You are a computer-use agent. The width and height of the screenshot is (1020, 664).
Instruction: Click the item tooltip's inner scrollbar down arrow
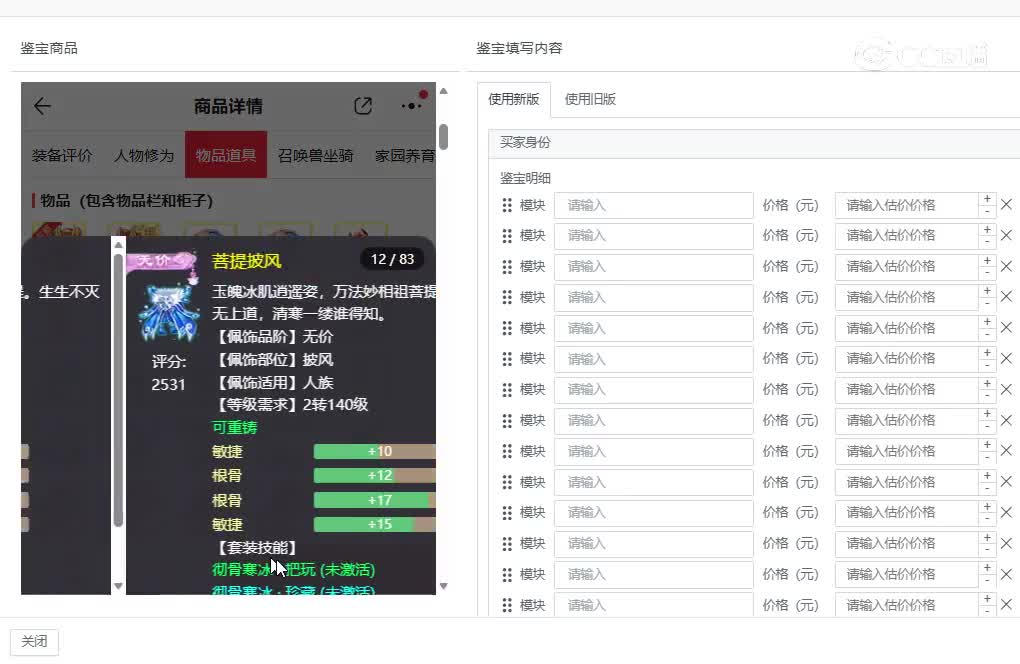pyautogui.click(x=118, y=586)
